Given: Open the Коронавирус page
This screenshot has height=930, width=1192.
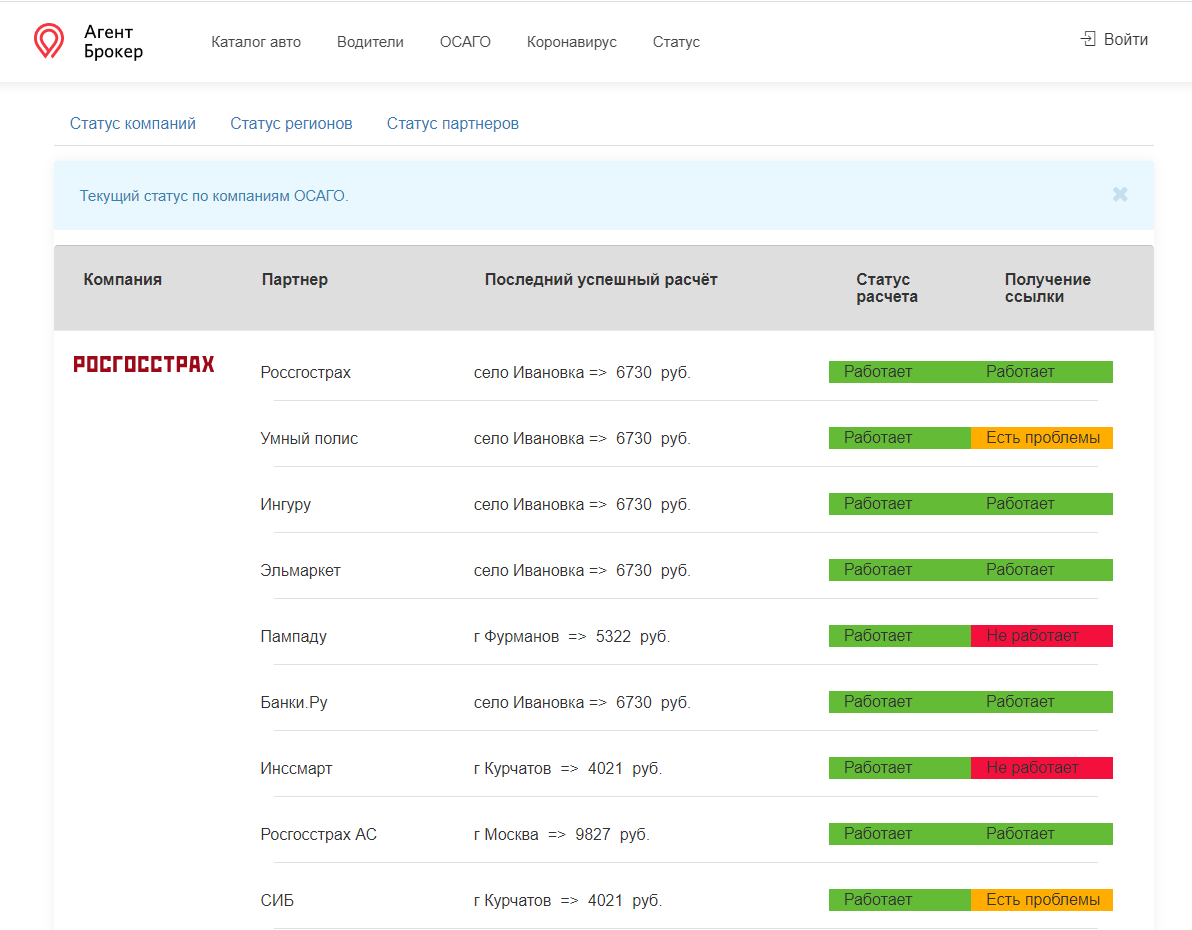Looking at the screenshot, I should [x=572, y=42].
